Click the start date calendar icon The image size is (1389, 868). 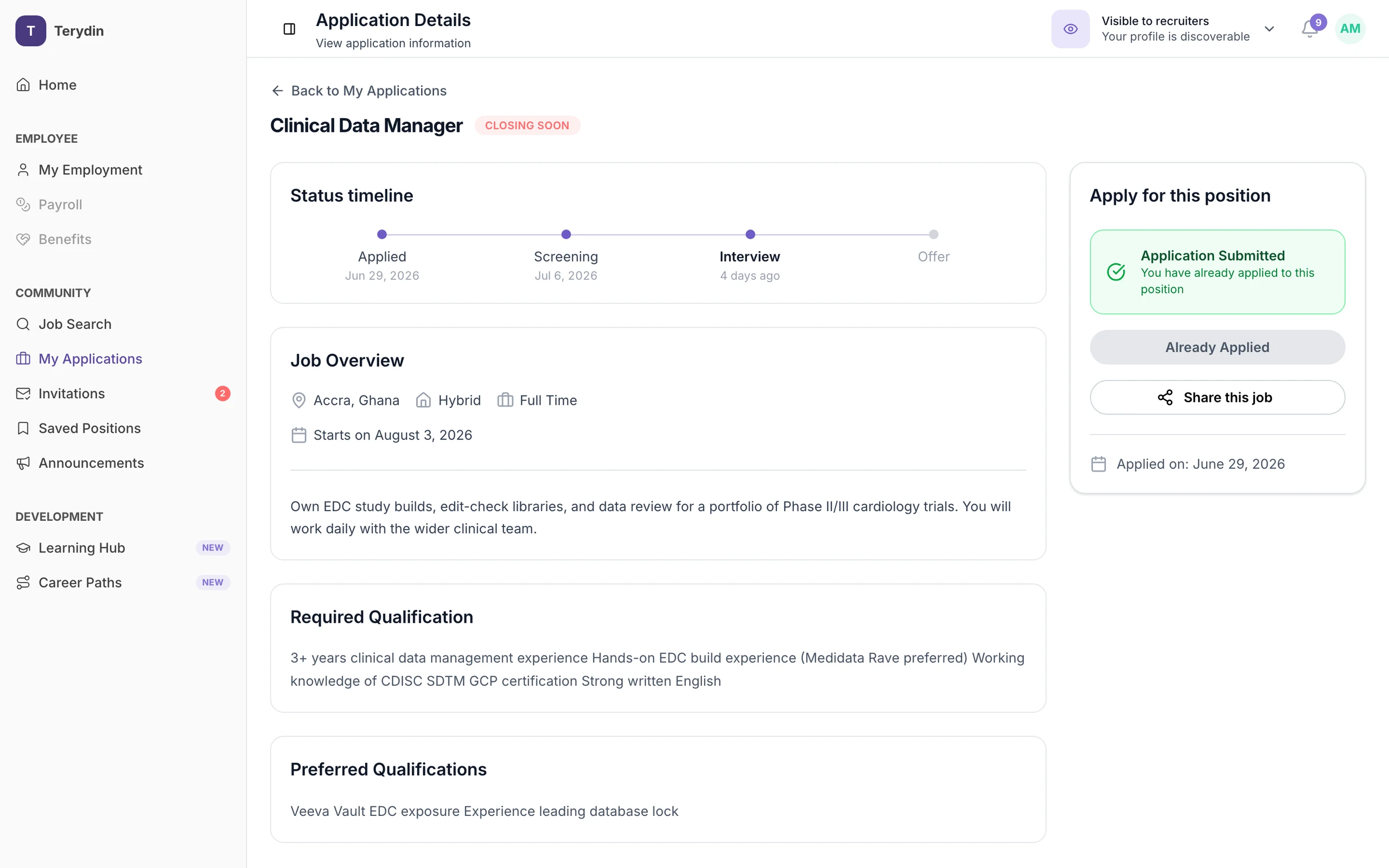[298, 435]
